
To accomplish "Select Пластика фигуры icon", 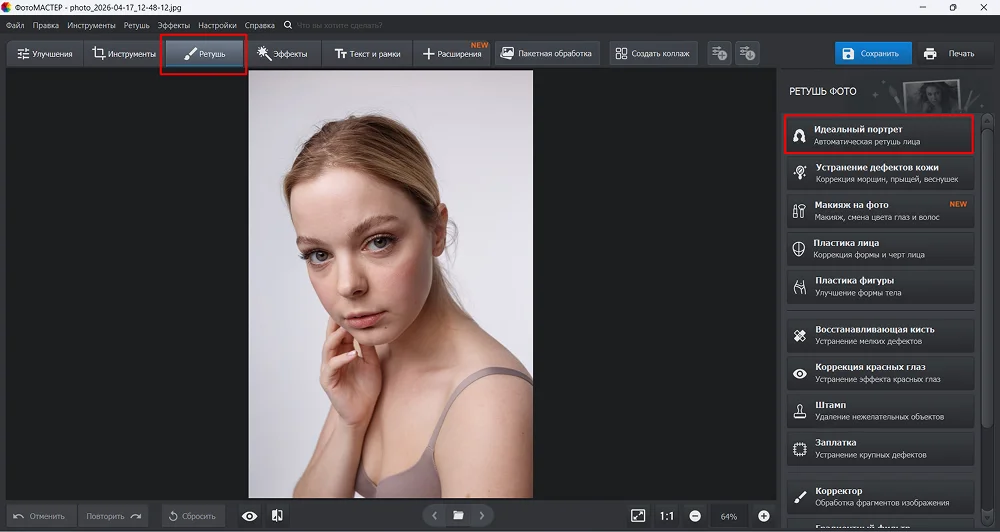I will pos(799,286).
